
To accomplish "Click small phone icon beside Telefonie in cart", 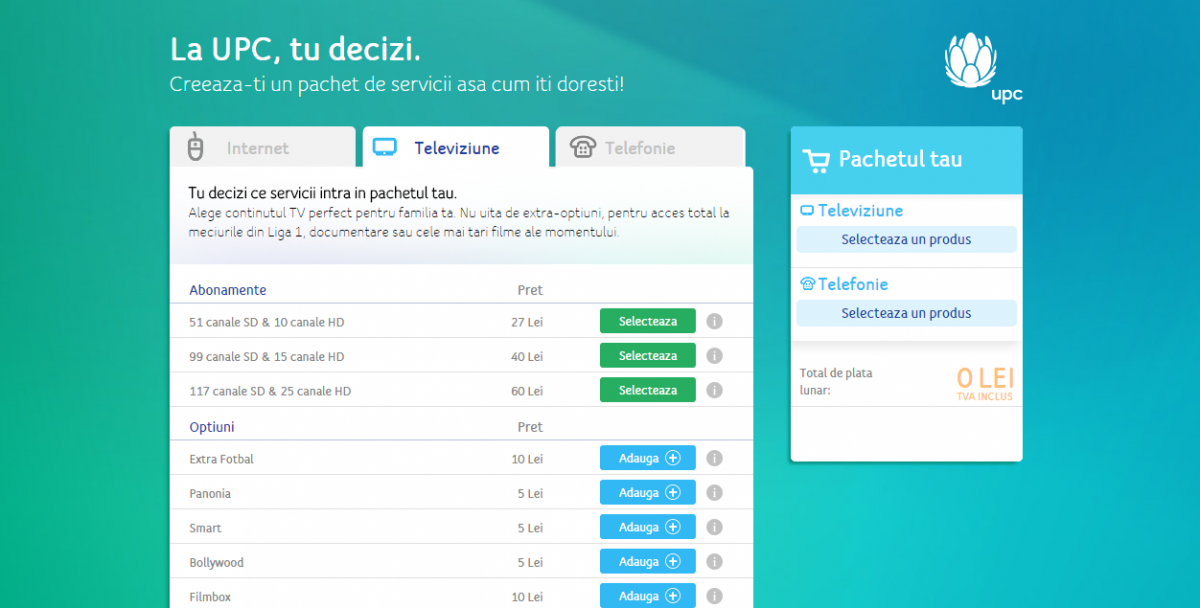I will [x=807, y=284].
